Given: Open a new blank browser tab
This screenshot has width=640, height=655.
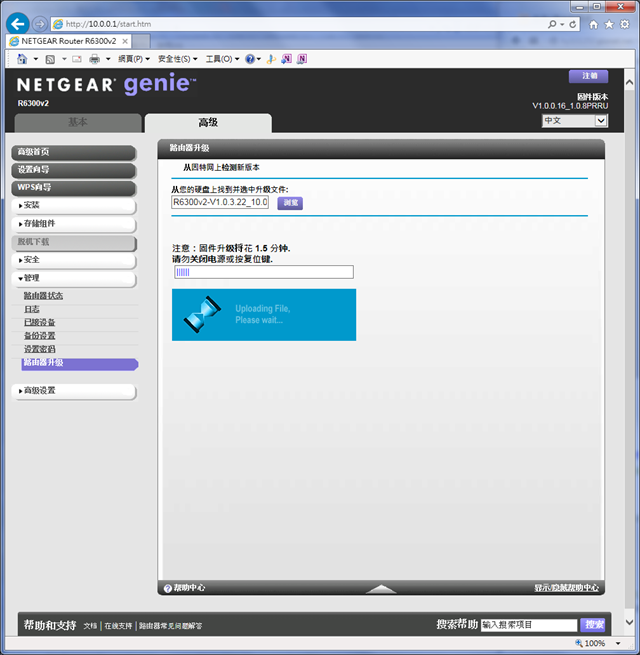Looking at the screenshot, I should [x=141, y=41].
